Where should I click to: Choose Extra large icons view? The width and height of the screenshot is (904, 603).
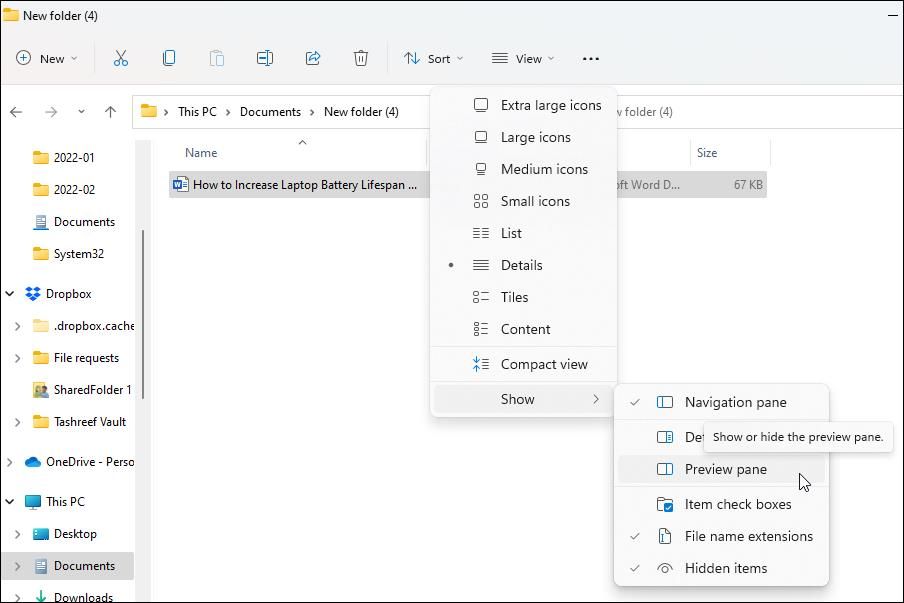[523, 105]
